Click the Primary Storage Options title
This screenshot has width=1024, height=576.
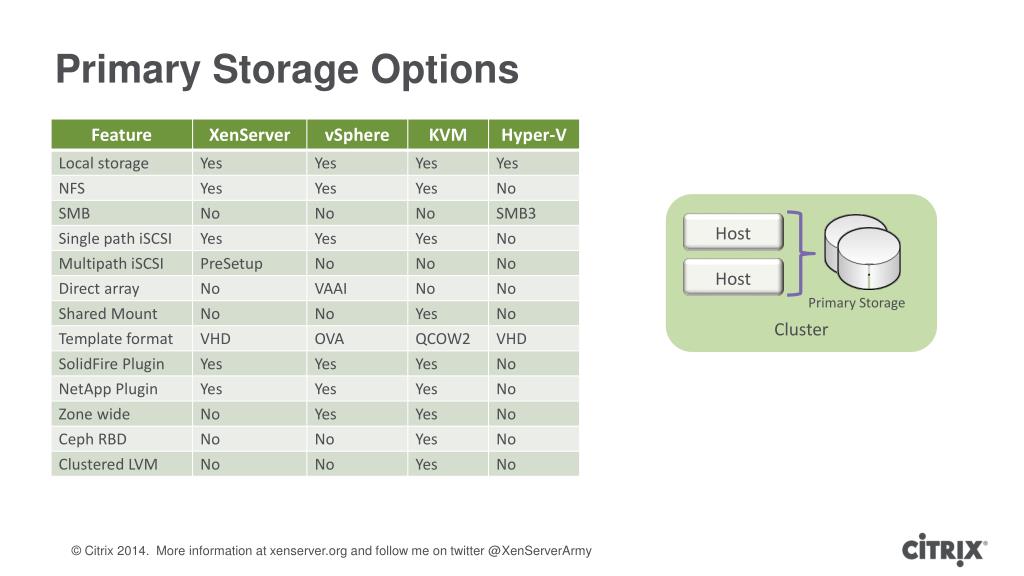point(287,69)
